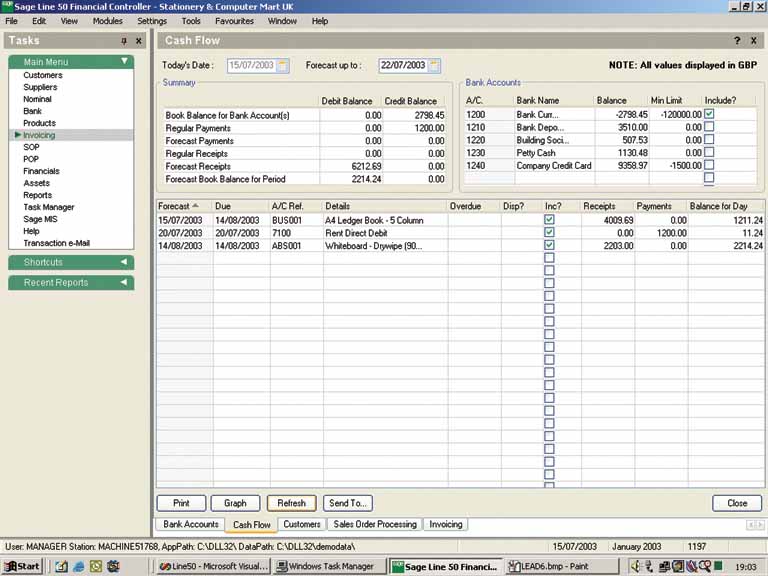Switch to LEAD6.bmp - Paint taskbar button
Image resolution: width=768 pixels, height=576 pixels.
(x=561, y=566)
